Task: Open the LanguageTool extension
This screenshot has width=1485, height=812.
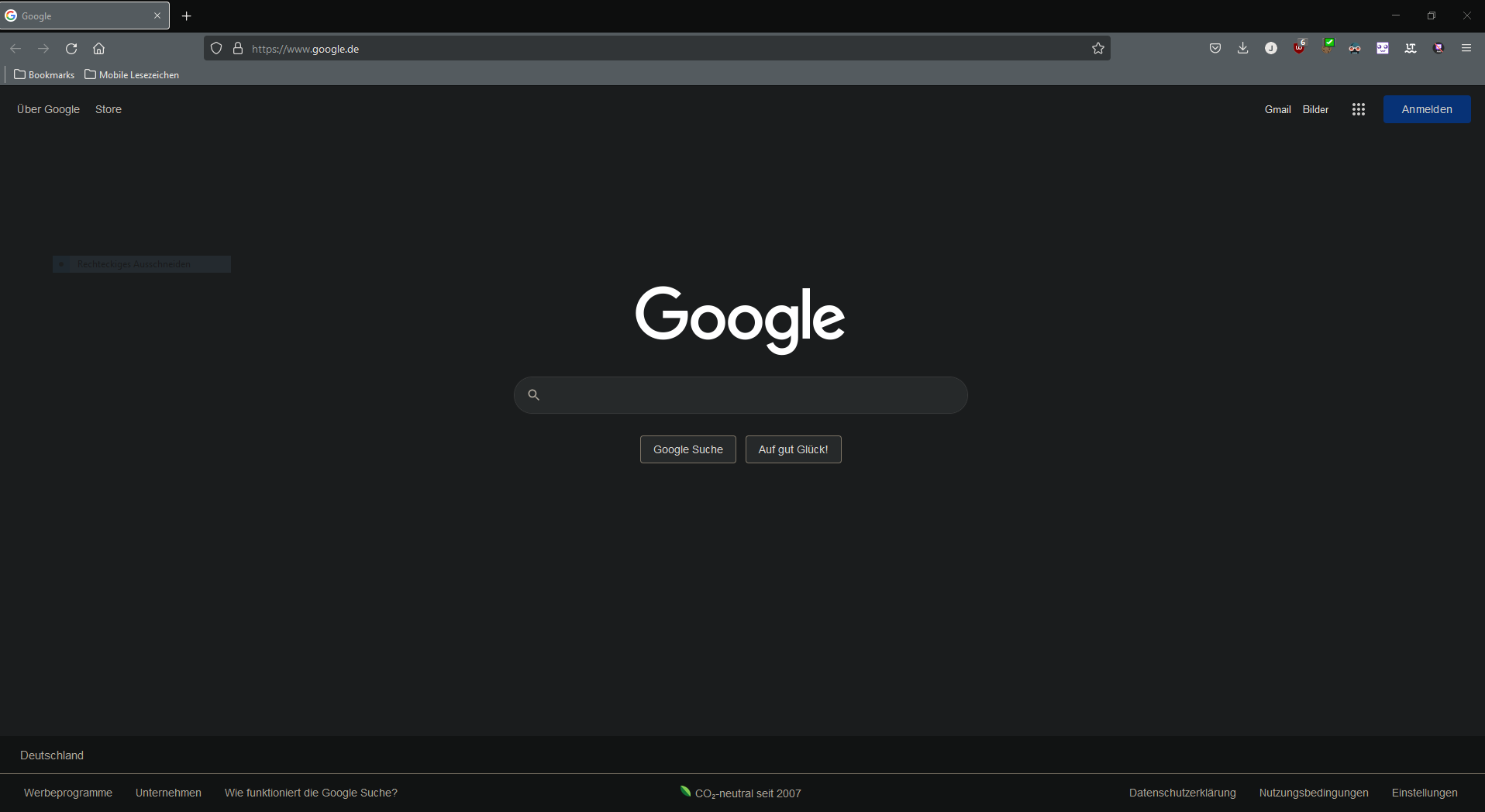Action: coord(1411,48)
